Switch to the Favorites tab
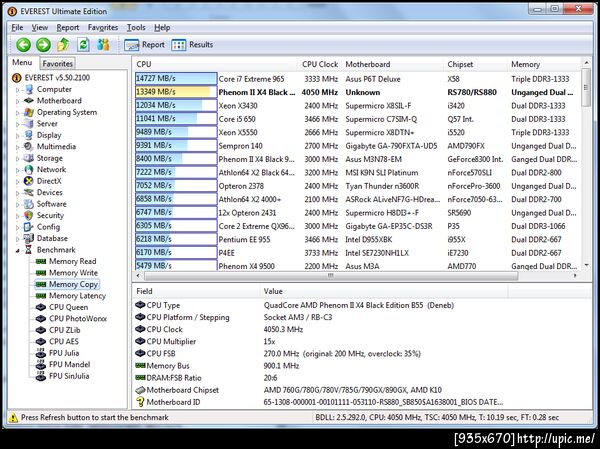 click(x=57, y=64)
